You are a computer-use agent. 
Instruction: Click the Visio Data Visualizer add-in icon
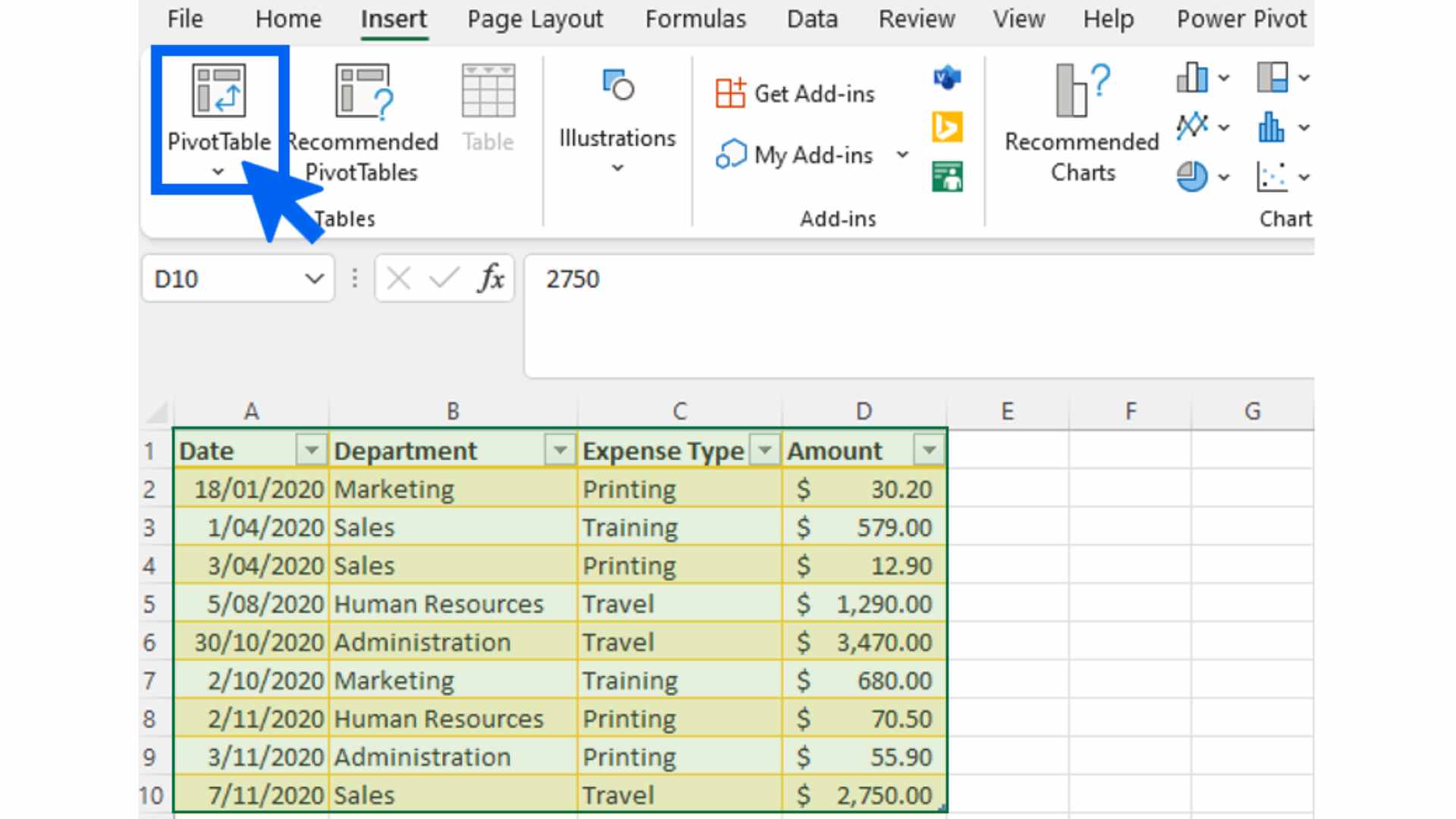947,77
